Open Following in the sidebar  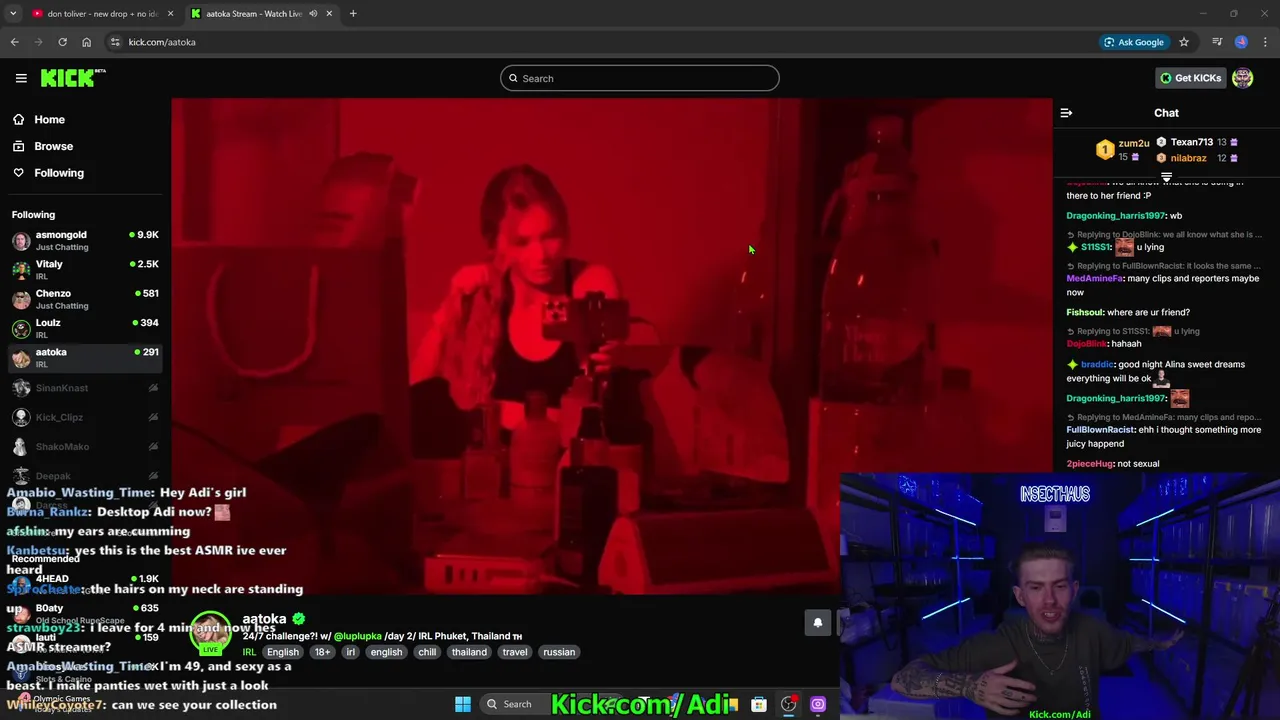(59, 173)
